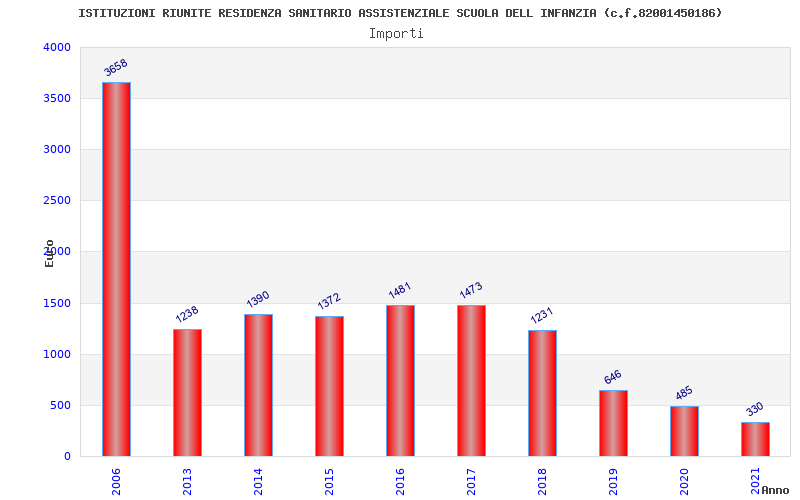Click the ISTITUZIONI RIUNITE chart title
The image size is (800, 500).
tap(400, 13)
